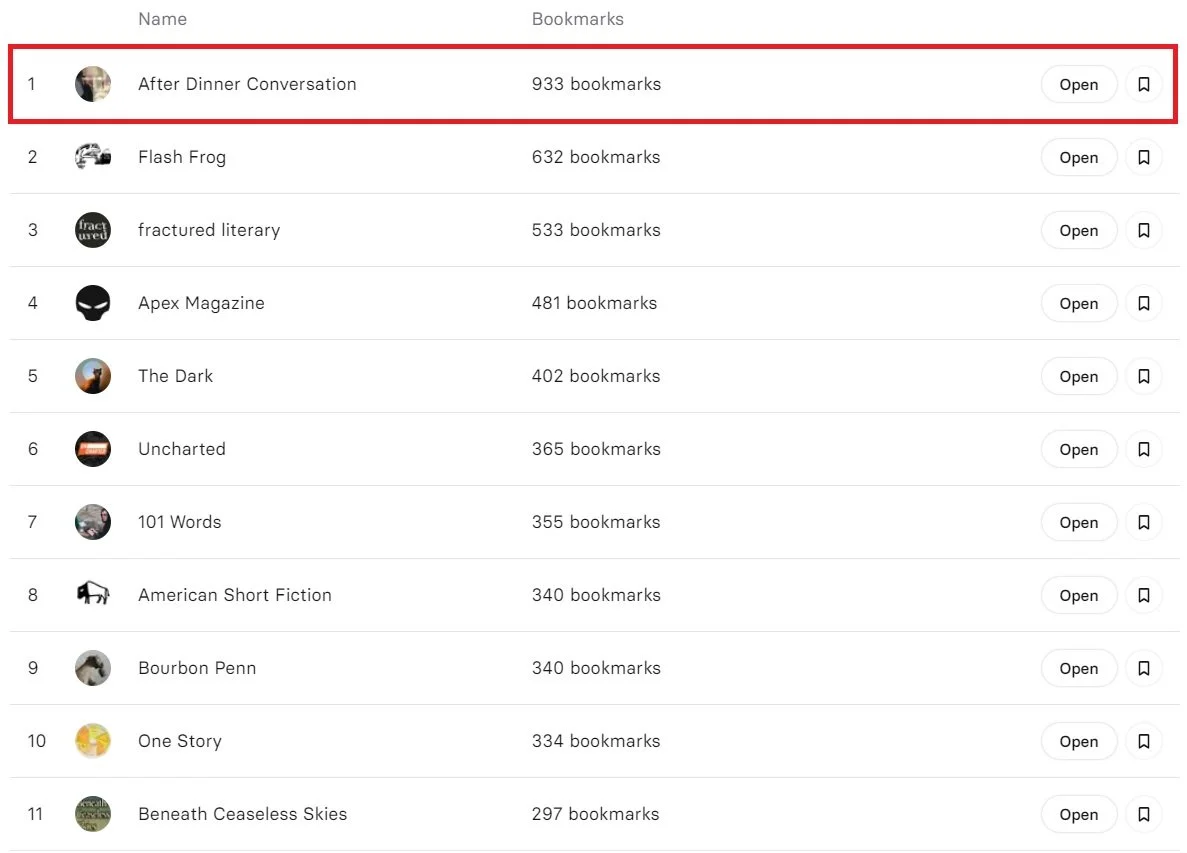Click 933 bookmarks count
This screenshot has height=853, width=1187.
(x=597, y=84)
